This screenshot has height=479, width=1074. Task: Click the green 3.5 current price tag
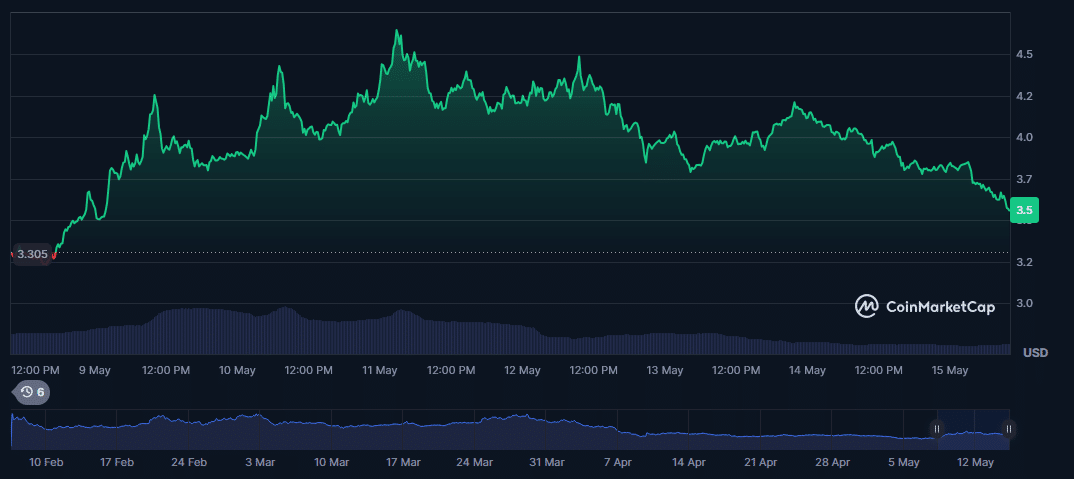(x=1024, y=210)
